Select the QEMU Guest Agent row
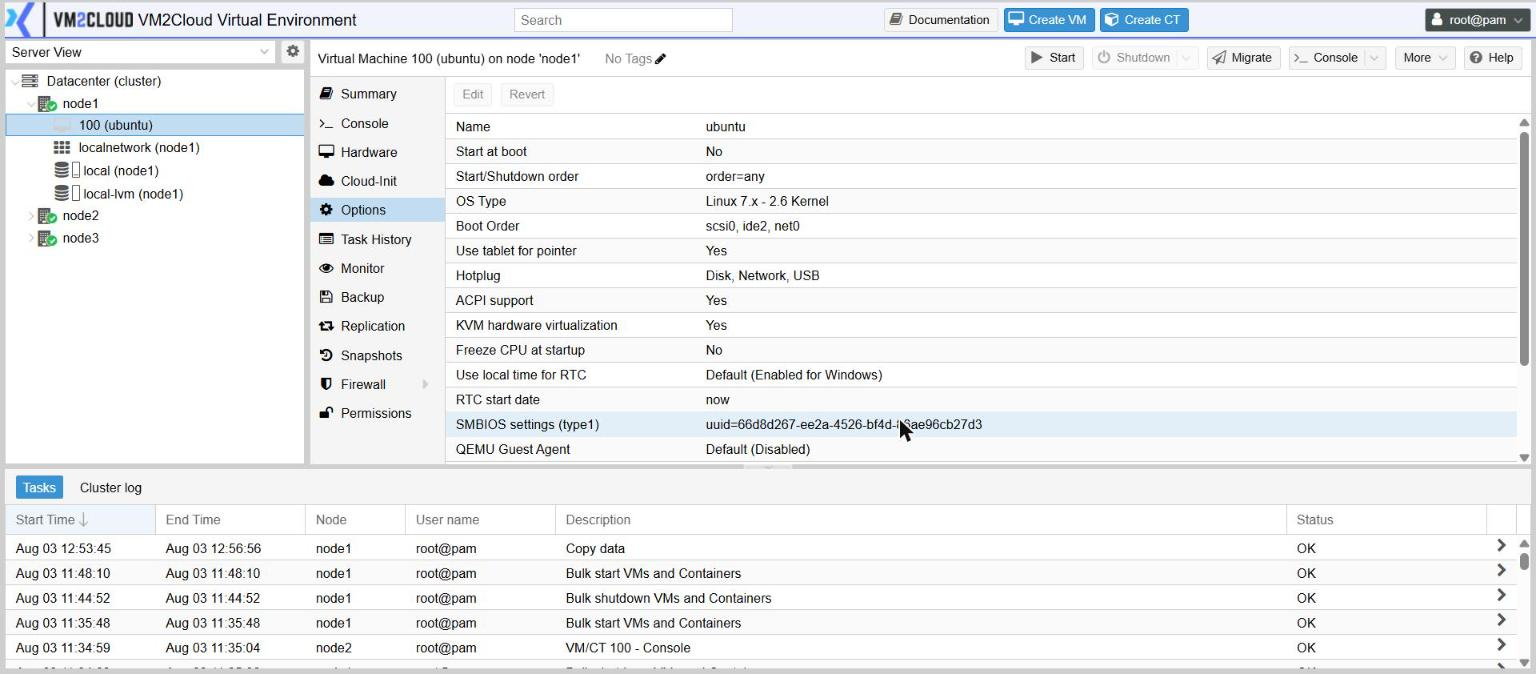Screen dimensions: 1536x674 981,450
